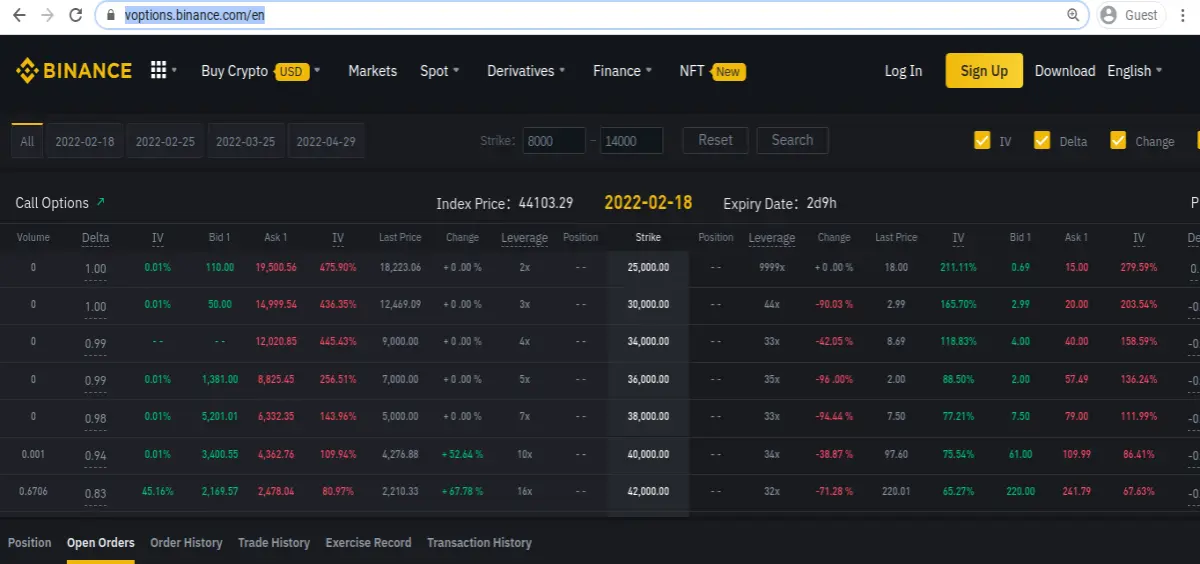Click call last price 18,223.06
The width and height of the screenshot is (1200, 564).
point(400,268)
